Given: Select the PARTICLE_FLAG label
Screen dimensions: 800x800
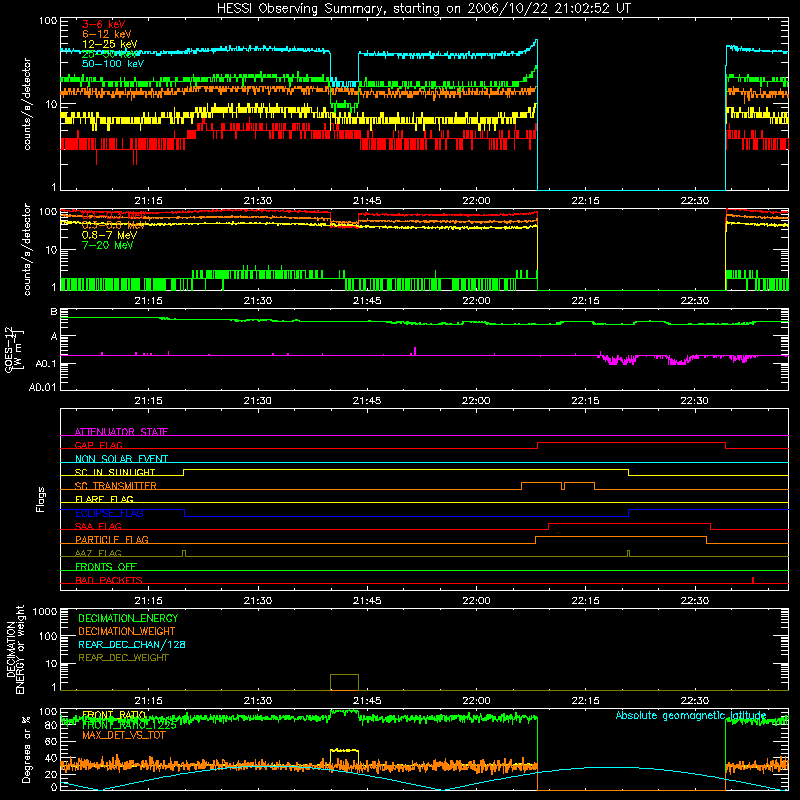Looking at the screenshot, I should [x=112, y=539].
